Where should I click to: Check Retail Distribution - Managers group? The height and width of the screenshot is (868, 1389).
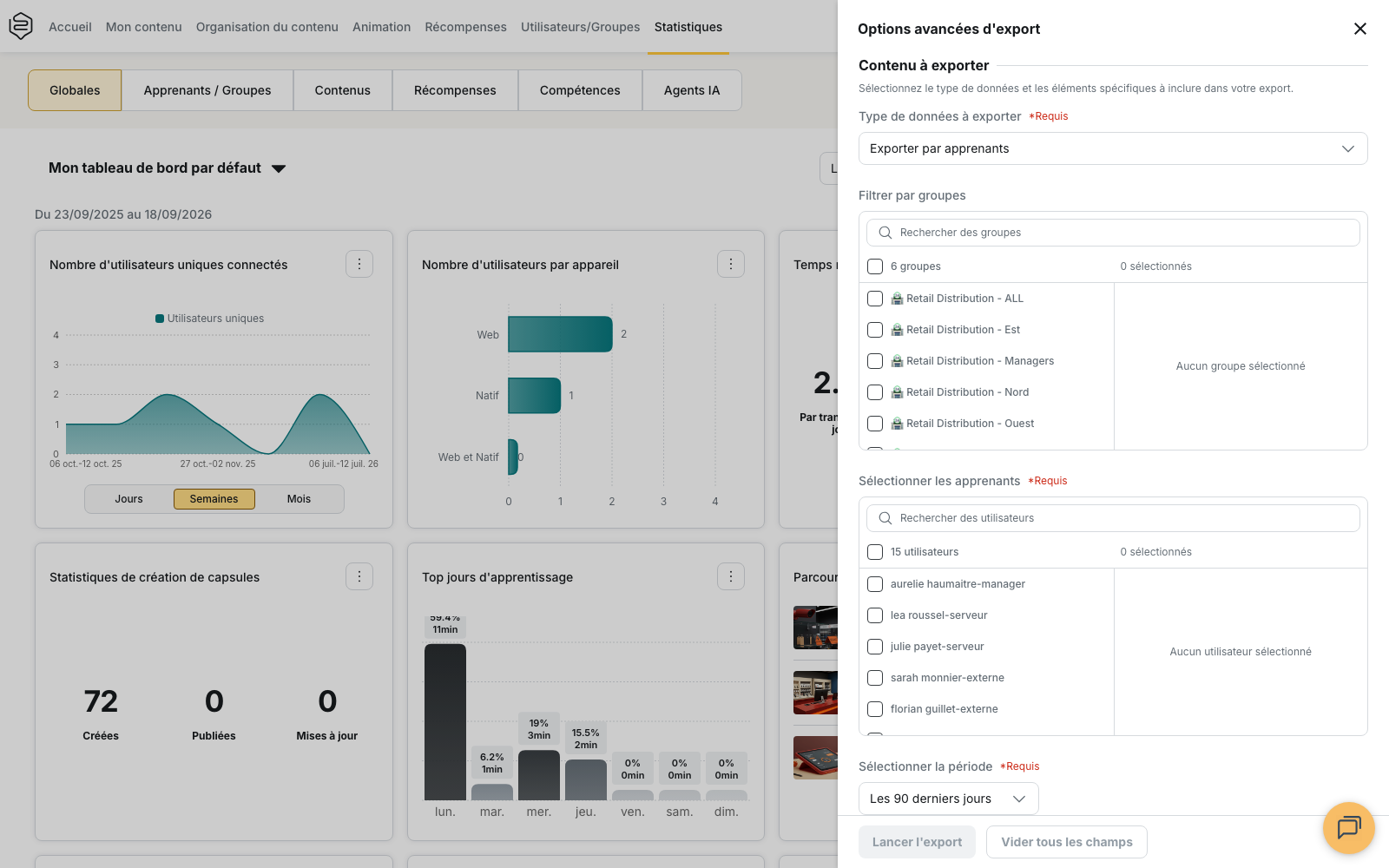click(875, 361)
